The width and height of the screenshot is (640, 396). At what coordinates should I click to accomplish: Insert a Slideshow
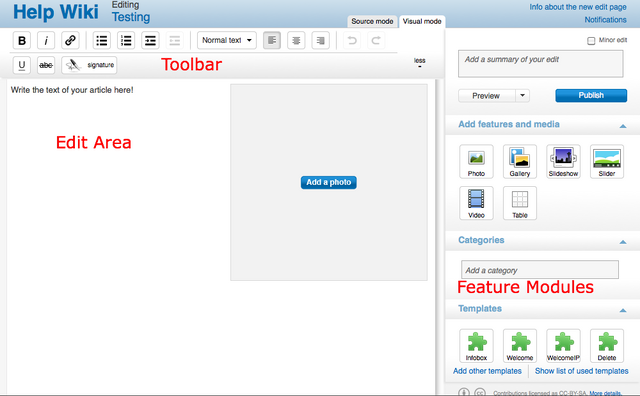(x=563, y=161)
